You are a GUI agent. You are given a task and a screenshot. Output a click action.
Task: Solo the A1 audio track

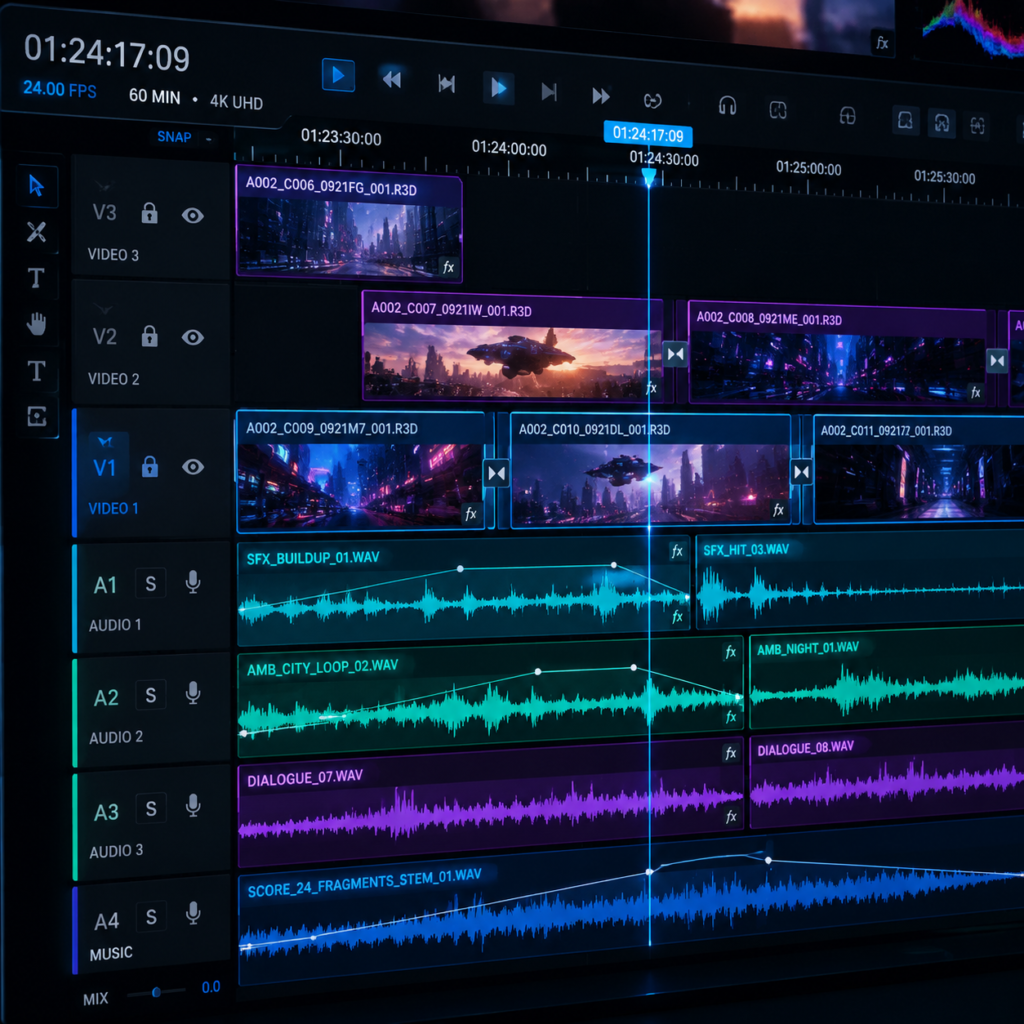151,584
